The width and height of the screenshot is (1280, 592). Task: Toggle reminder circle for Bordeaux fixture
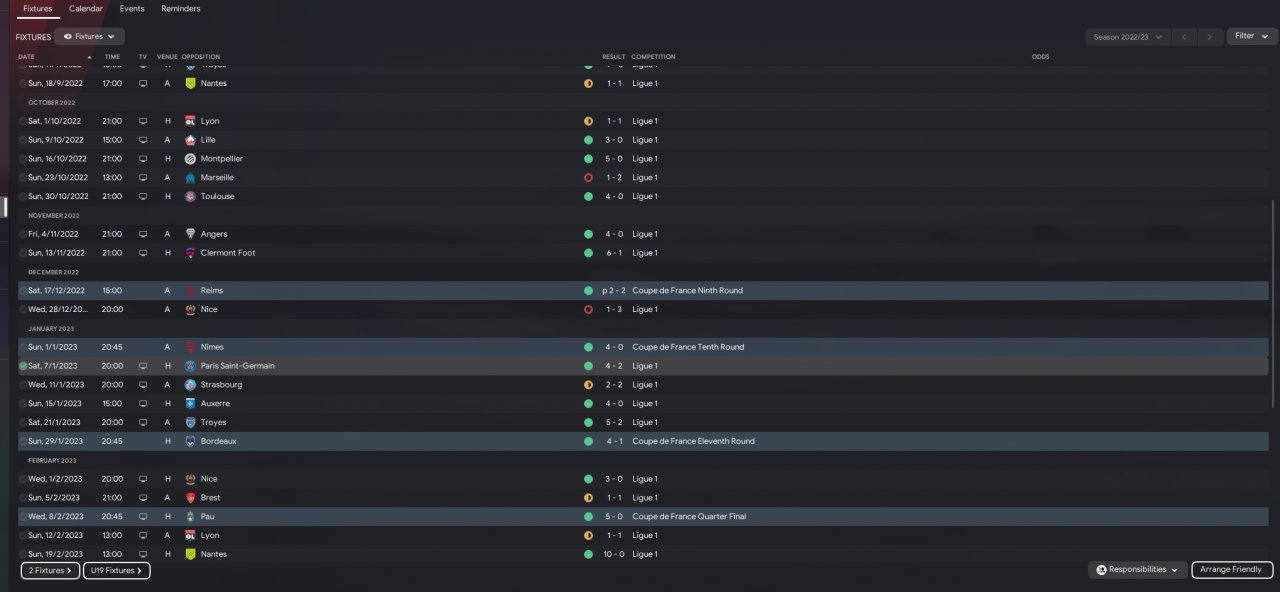coord(23,441)
